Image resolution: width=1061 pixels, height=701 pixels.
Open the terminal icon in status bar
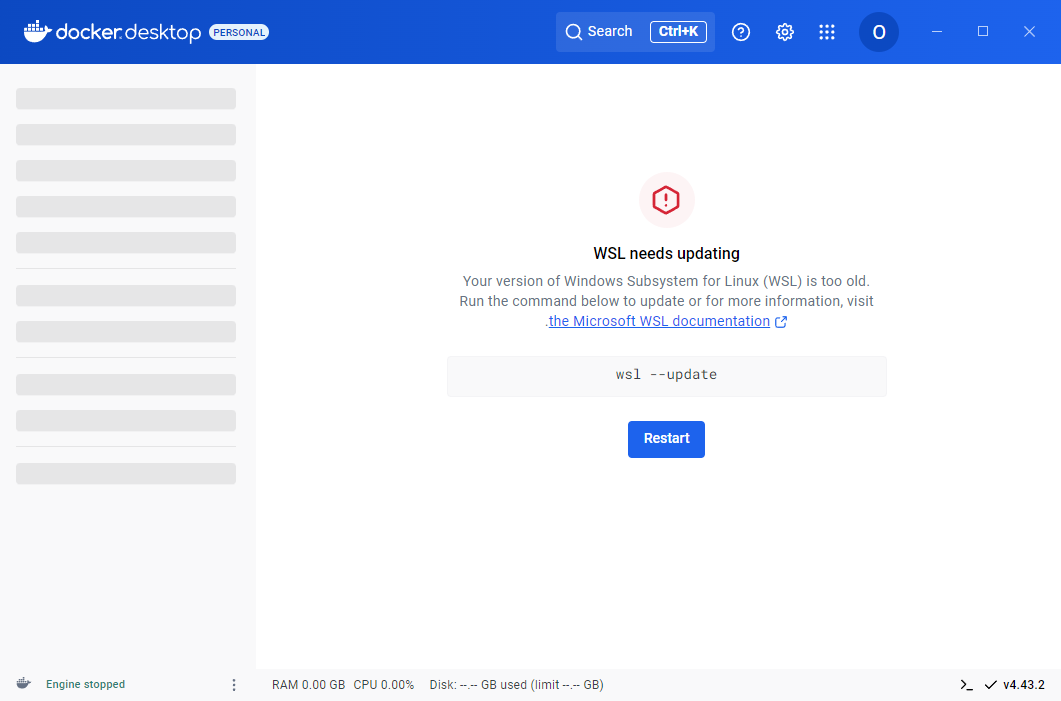[966, 685]
